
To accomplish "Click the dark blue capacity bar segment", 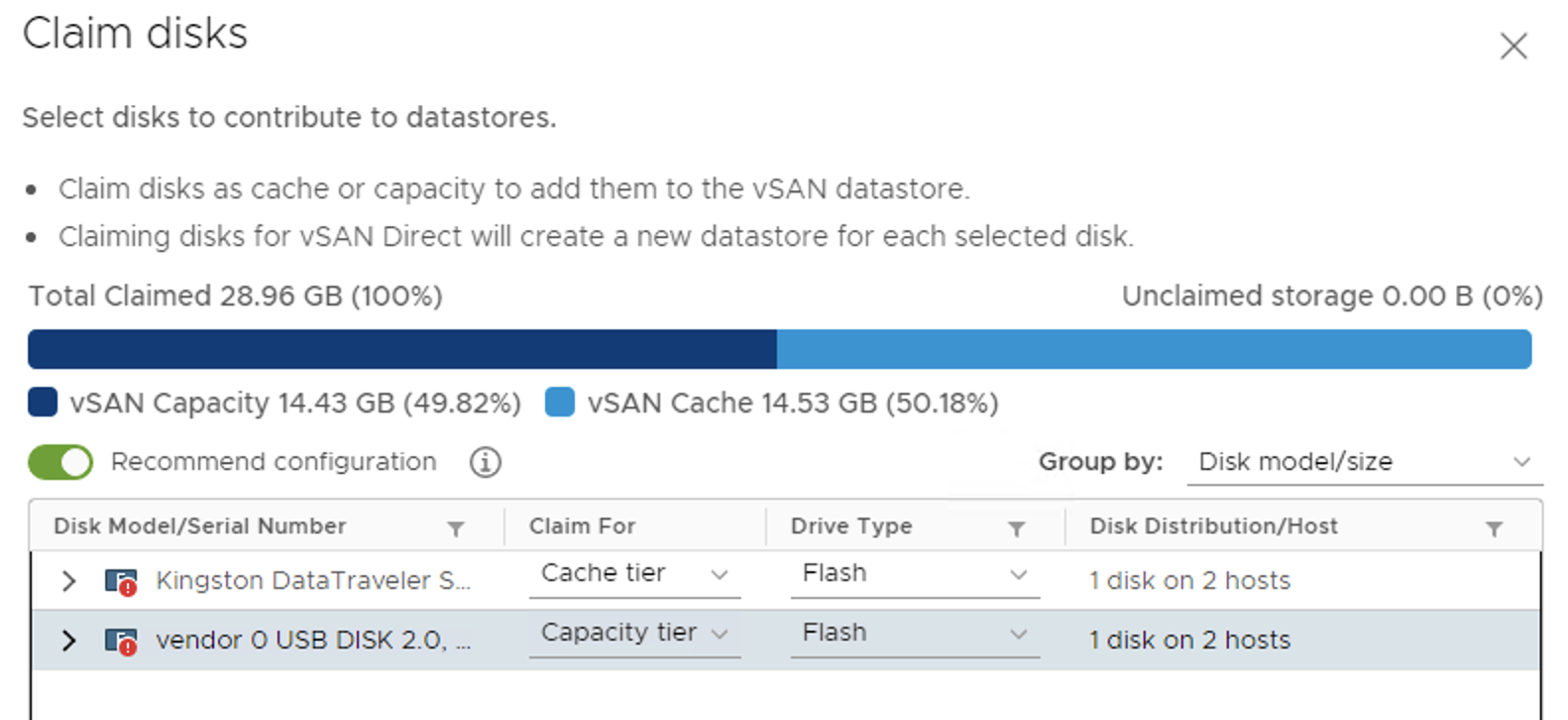I will click(x=402, y=349).
